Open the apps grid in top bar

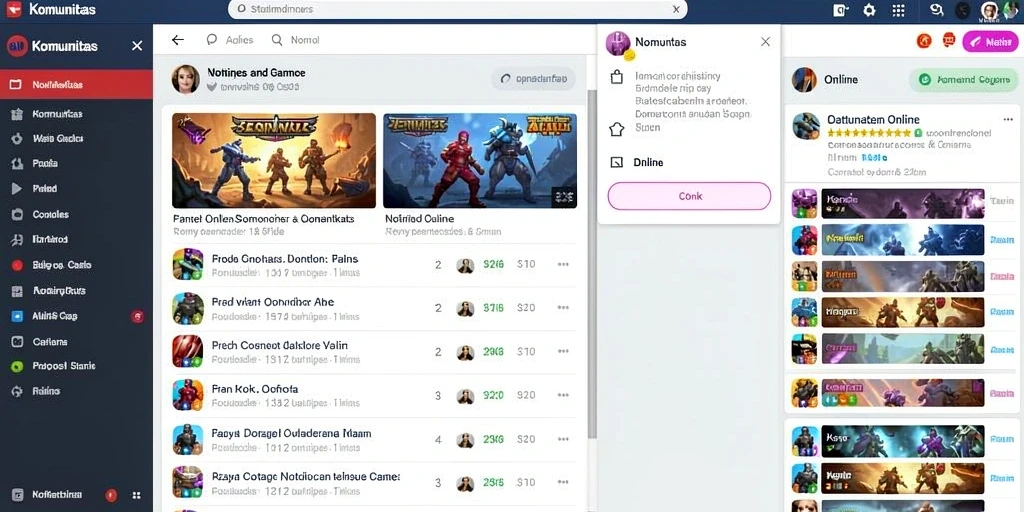coord(899,10)
